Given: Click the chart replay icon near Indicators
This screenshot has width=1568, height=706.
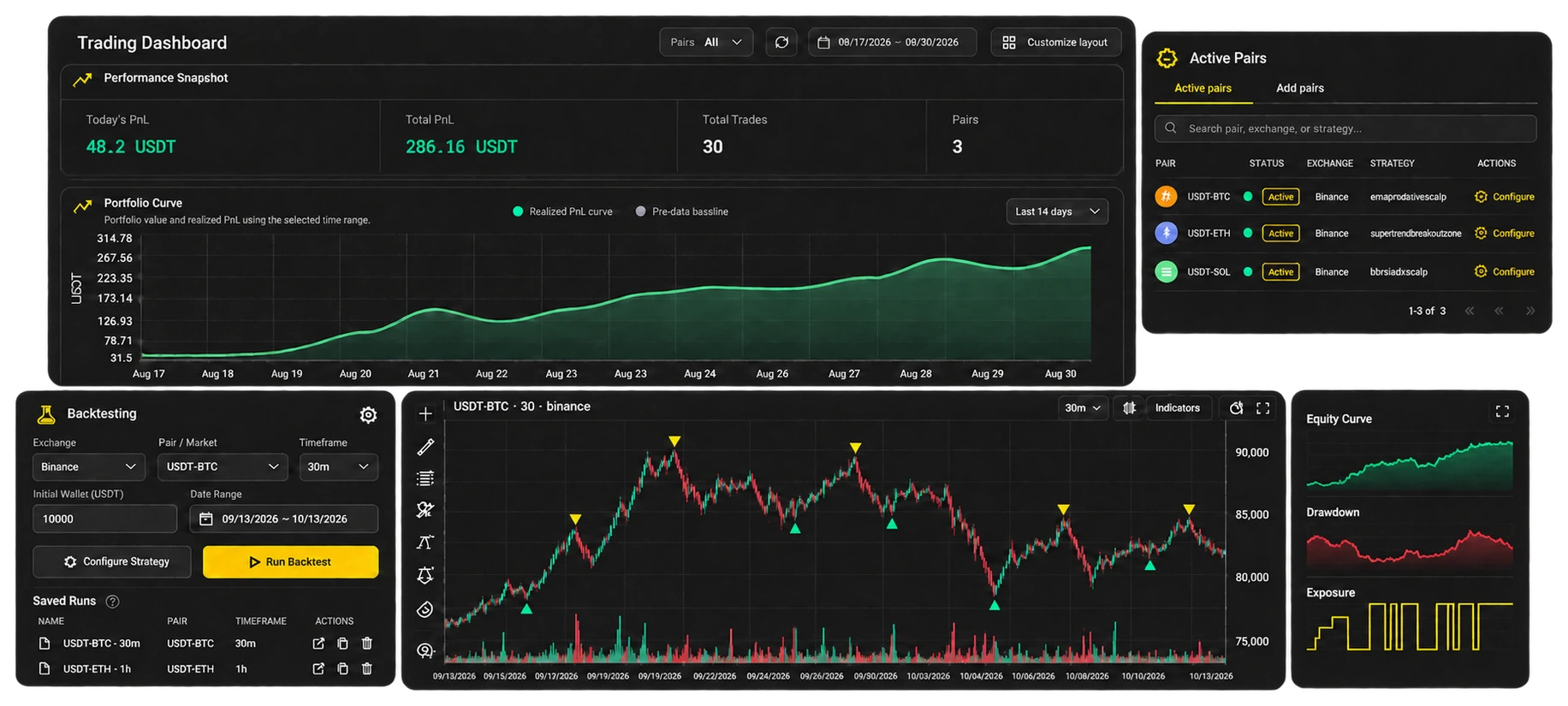Looking at the screenshot, I should (x=1236, y=408).
